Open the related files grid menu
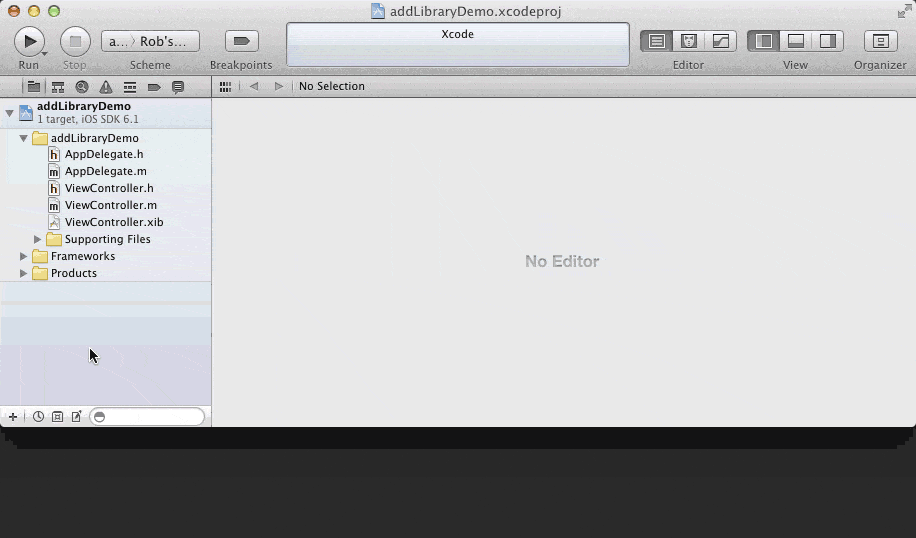 [225, 86]
